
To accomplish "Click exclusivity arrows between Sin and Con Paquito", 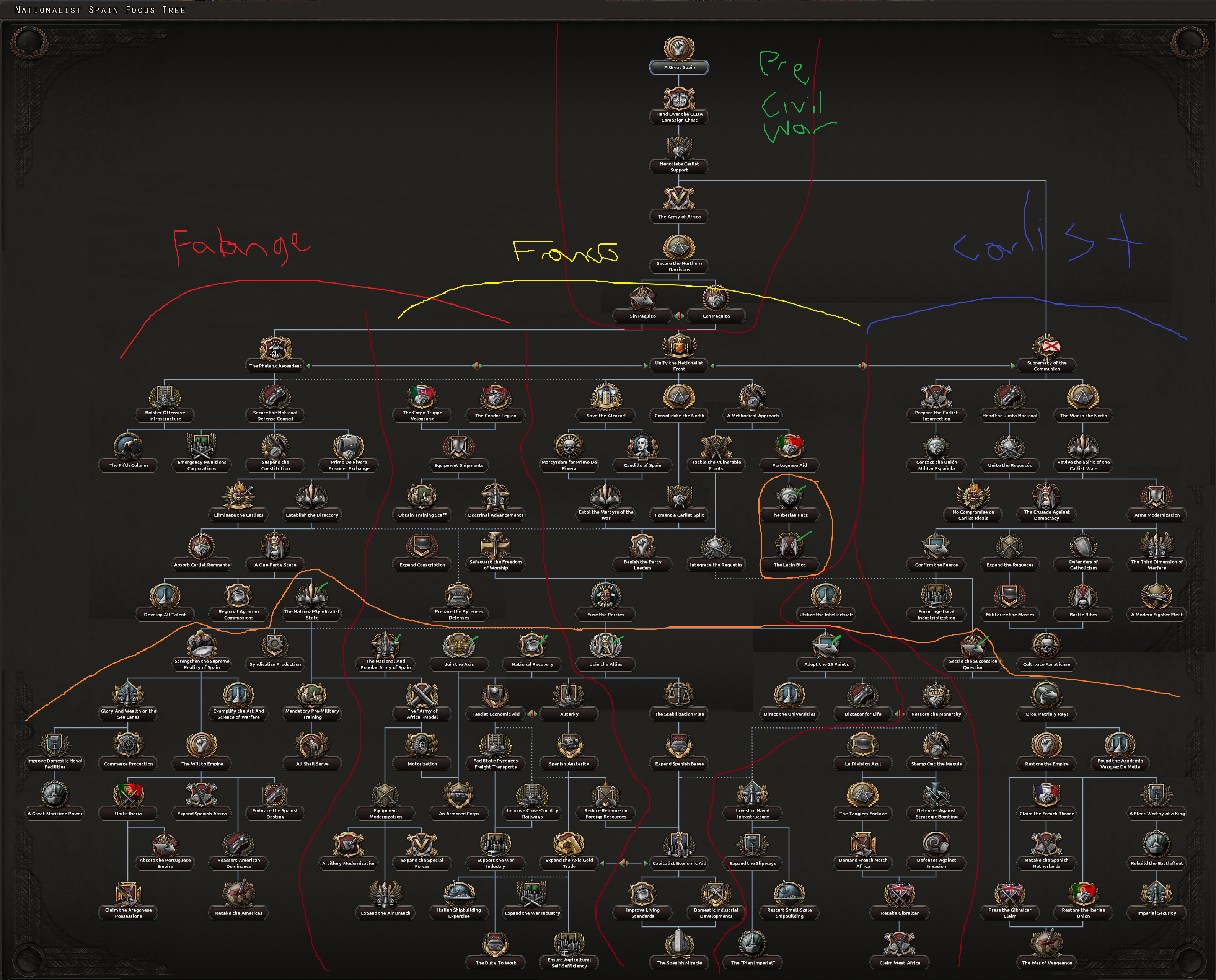I will click(679, 316).
